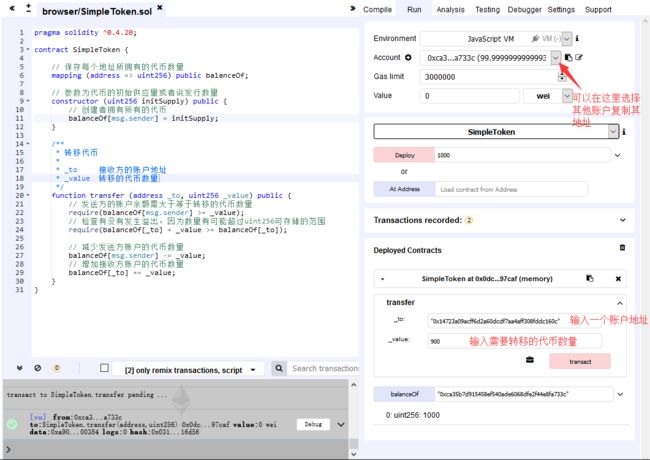Screen dimensions: 650x460
Task: Click the Deploy parameter field with 1000
Action: 522,155
